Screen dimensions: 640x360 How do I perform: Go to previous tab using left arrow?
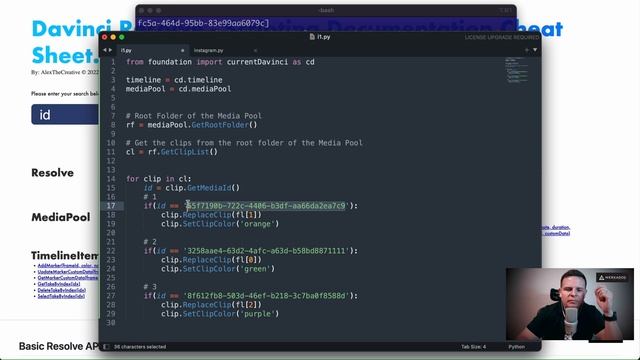coord(105,50)
